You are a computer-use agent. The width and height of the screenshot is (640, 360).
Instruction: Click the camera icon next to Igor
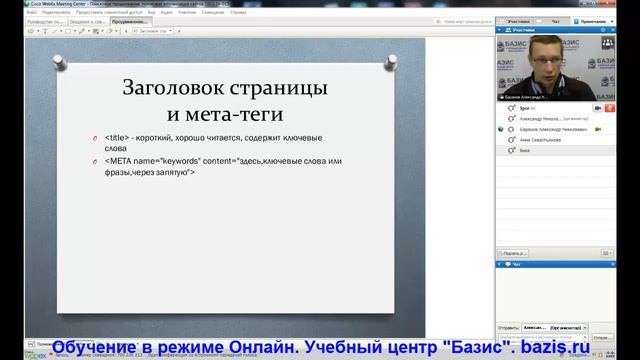click(598, 108)
